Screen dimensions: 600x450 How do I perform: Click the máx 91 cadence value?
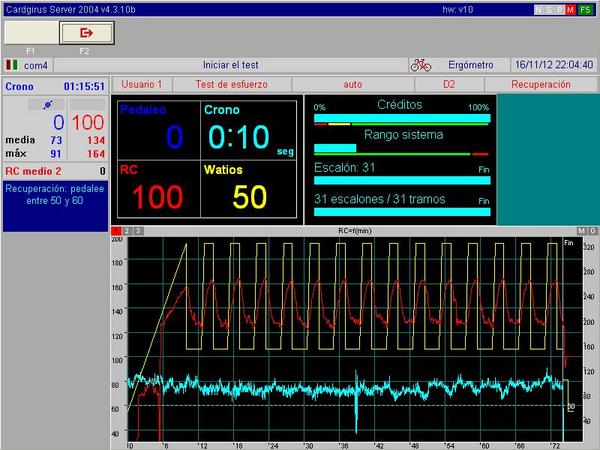[x=56, y=154]
